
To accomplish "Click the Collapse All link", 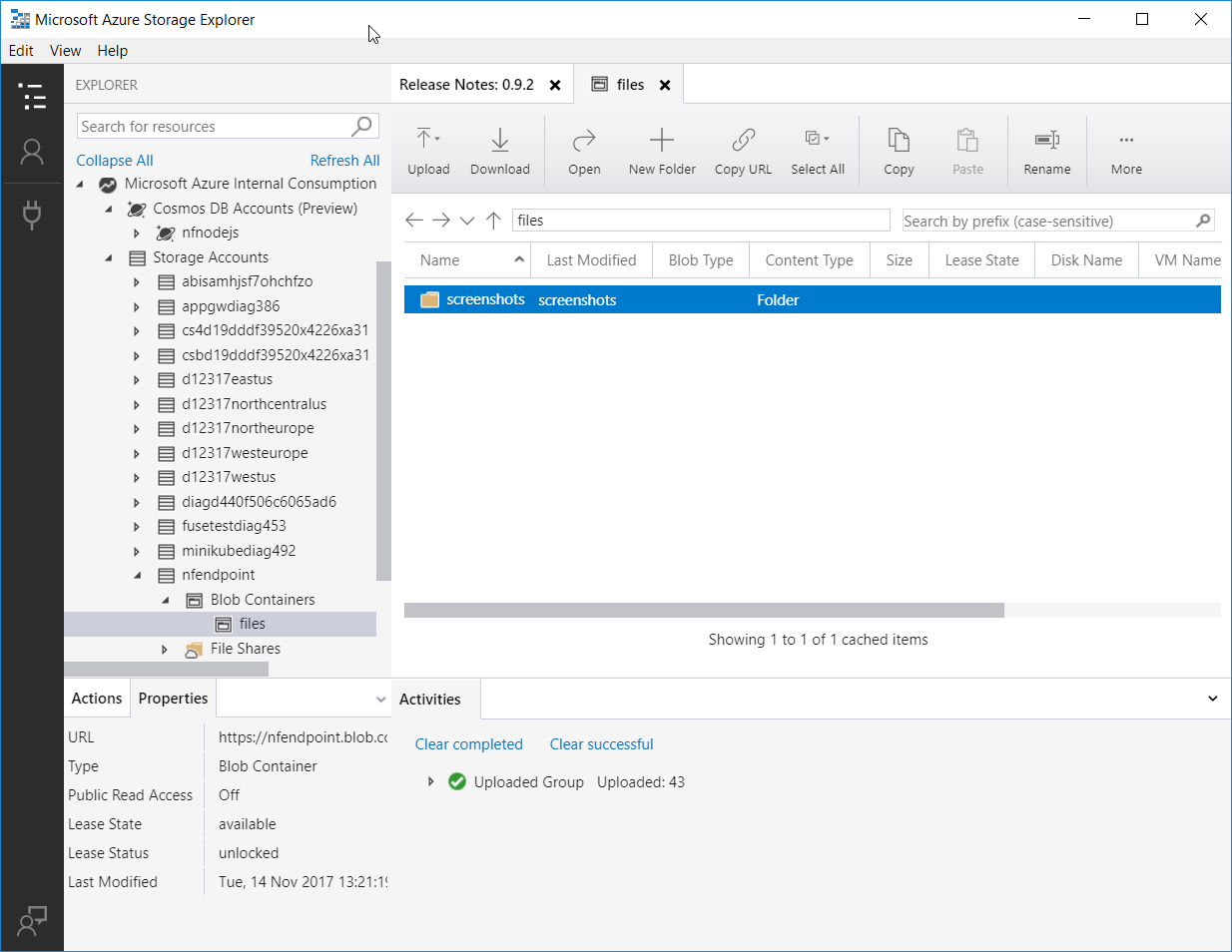I will pos(115,160).
